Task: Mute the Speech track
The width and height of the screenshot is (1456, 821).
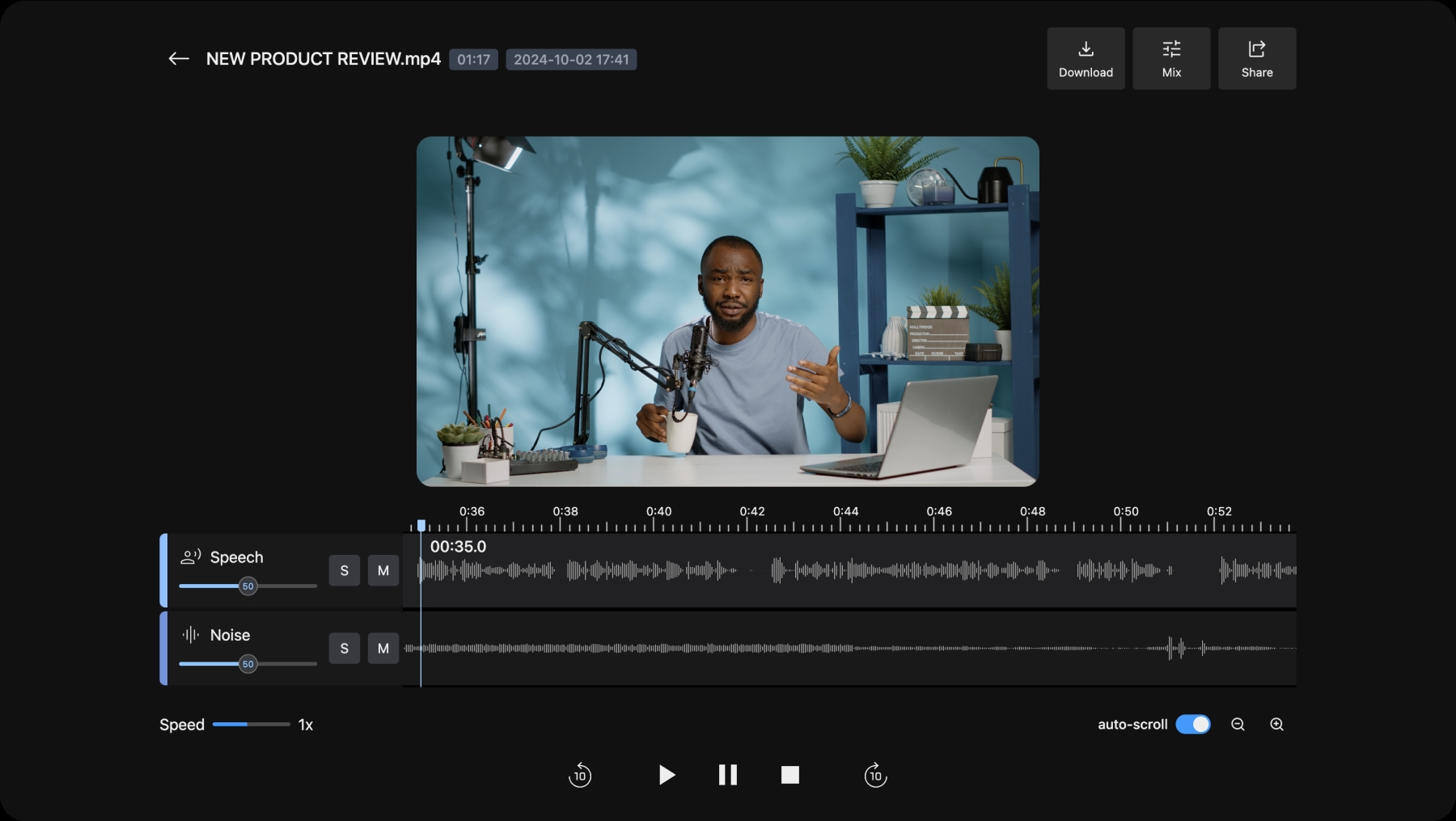Action: (383, 571)
